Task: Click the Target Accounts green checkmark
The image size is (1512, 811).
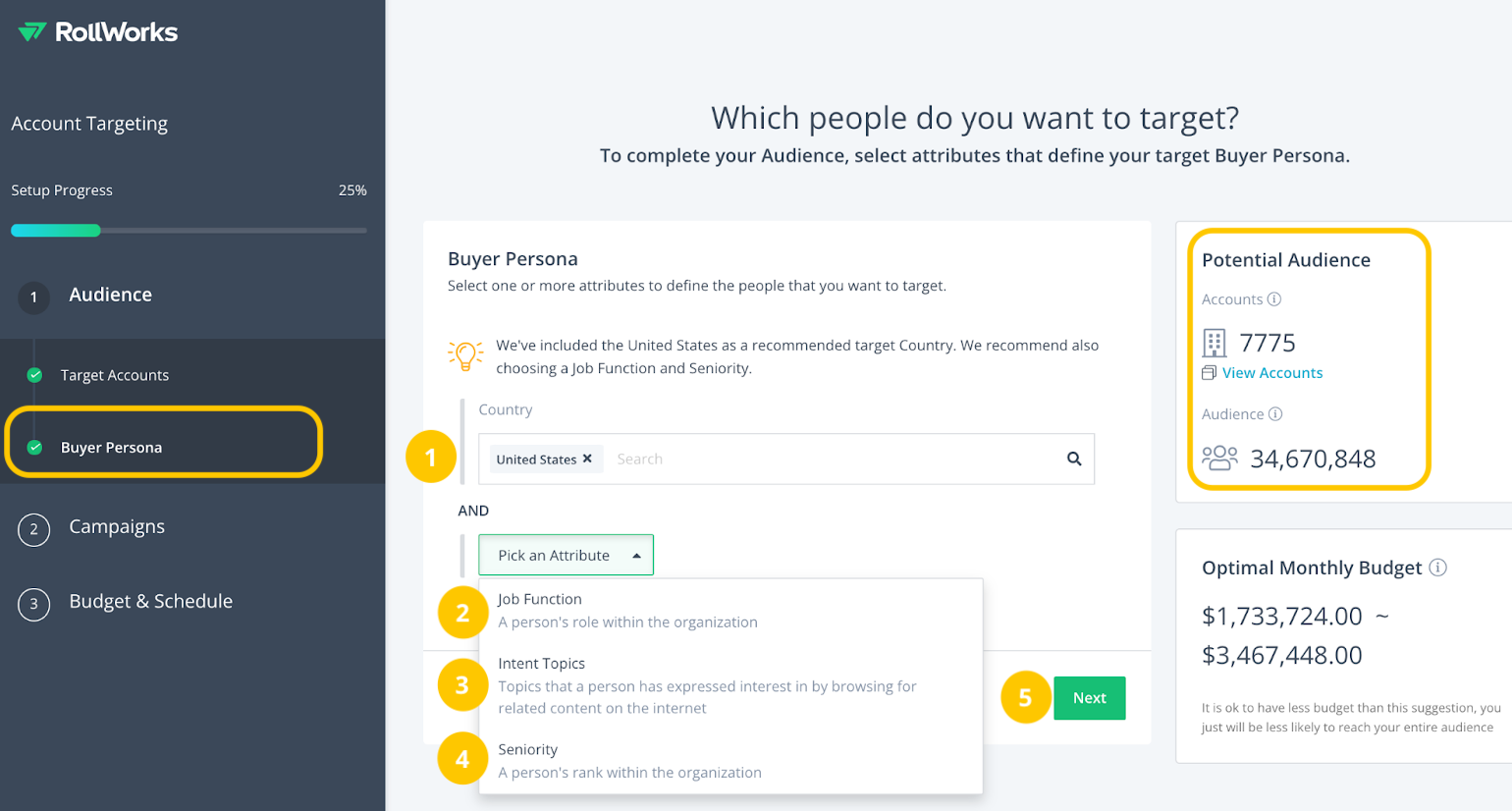Action: (34, 375)
